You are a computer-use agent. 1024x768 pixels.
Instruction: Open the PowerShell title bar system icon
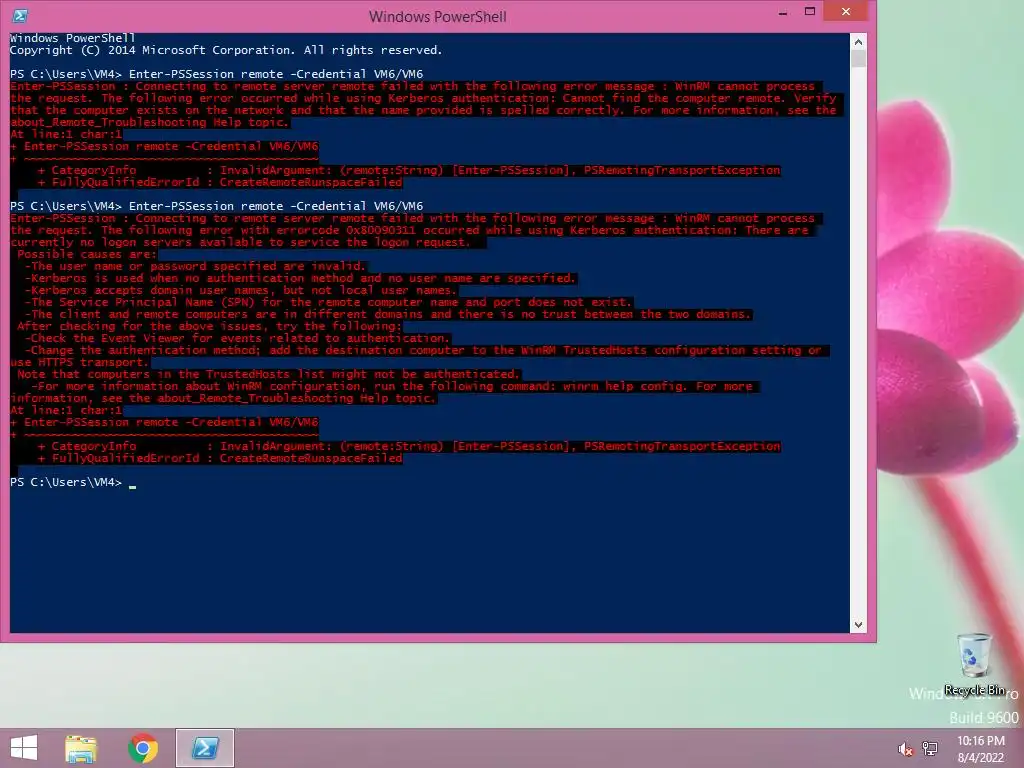(x=20, y=16)
